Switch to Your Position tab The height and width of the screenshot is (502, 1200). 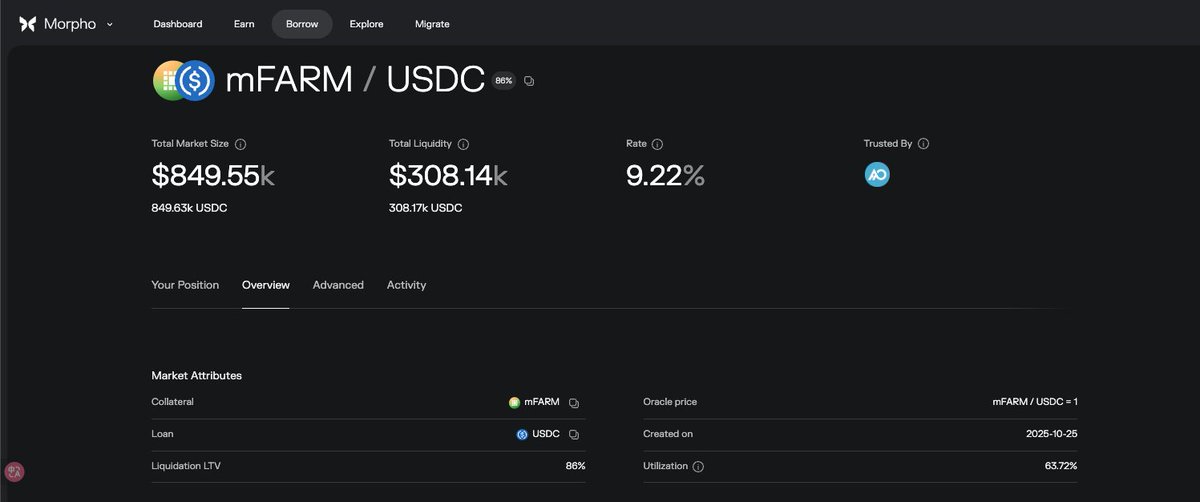(185, 285)
